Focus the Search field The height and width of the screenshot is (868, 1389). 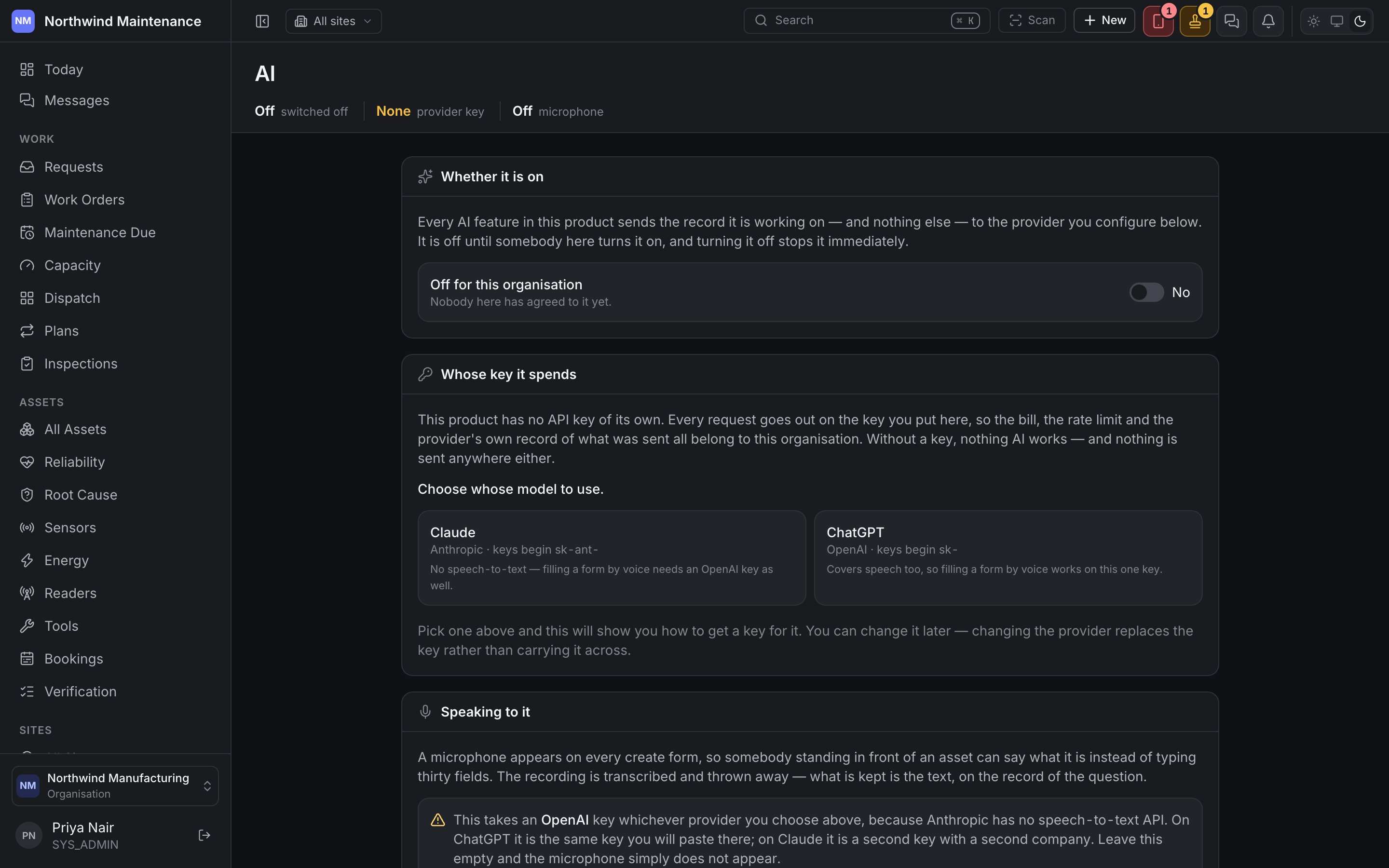[x=867, y=21]
